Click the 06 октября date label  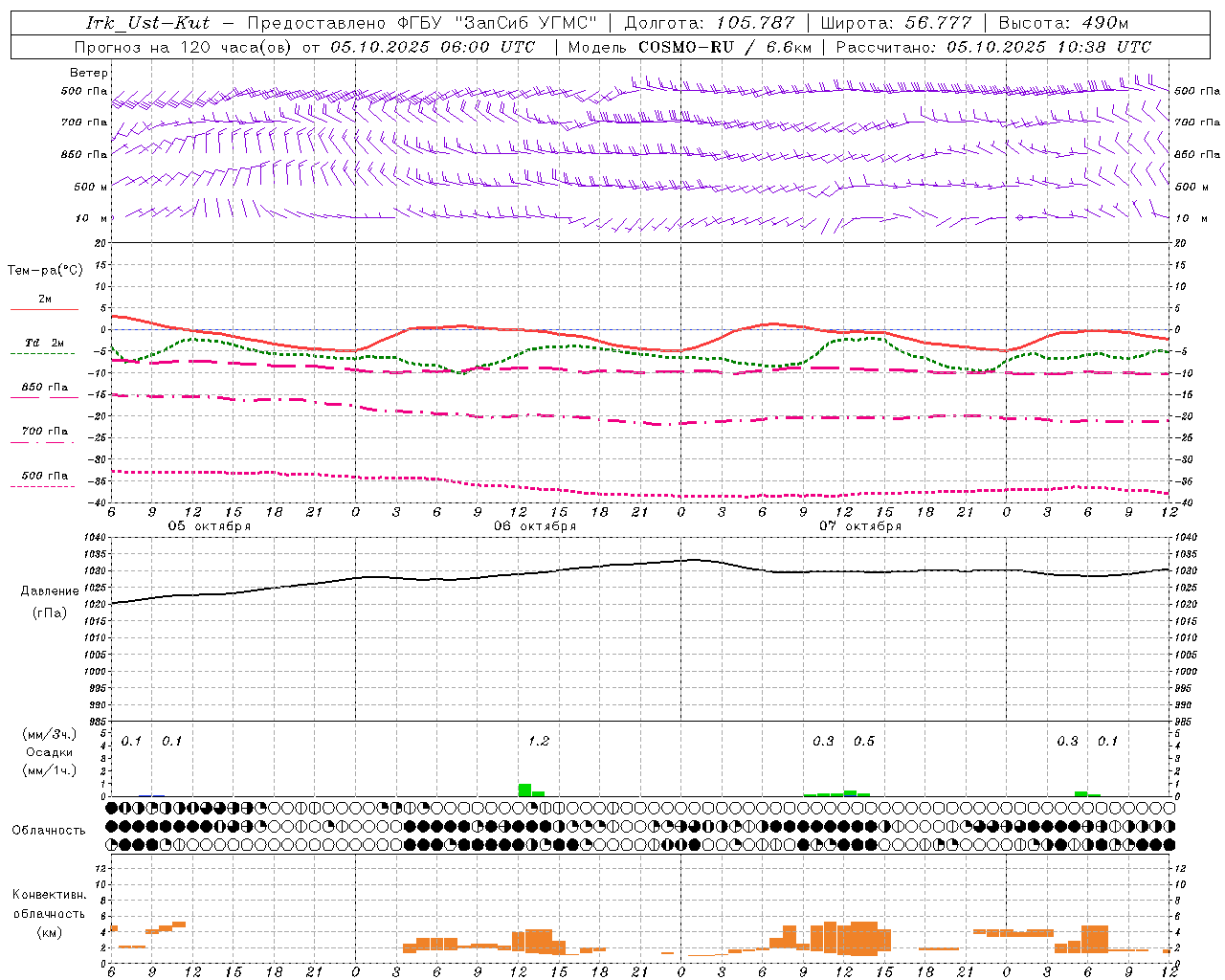click(535, 526)
